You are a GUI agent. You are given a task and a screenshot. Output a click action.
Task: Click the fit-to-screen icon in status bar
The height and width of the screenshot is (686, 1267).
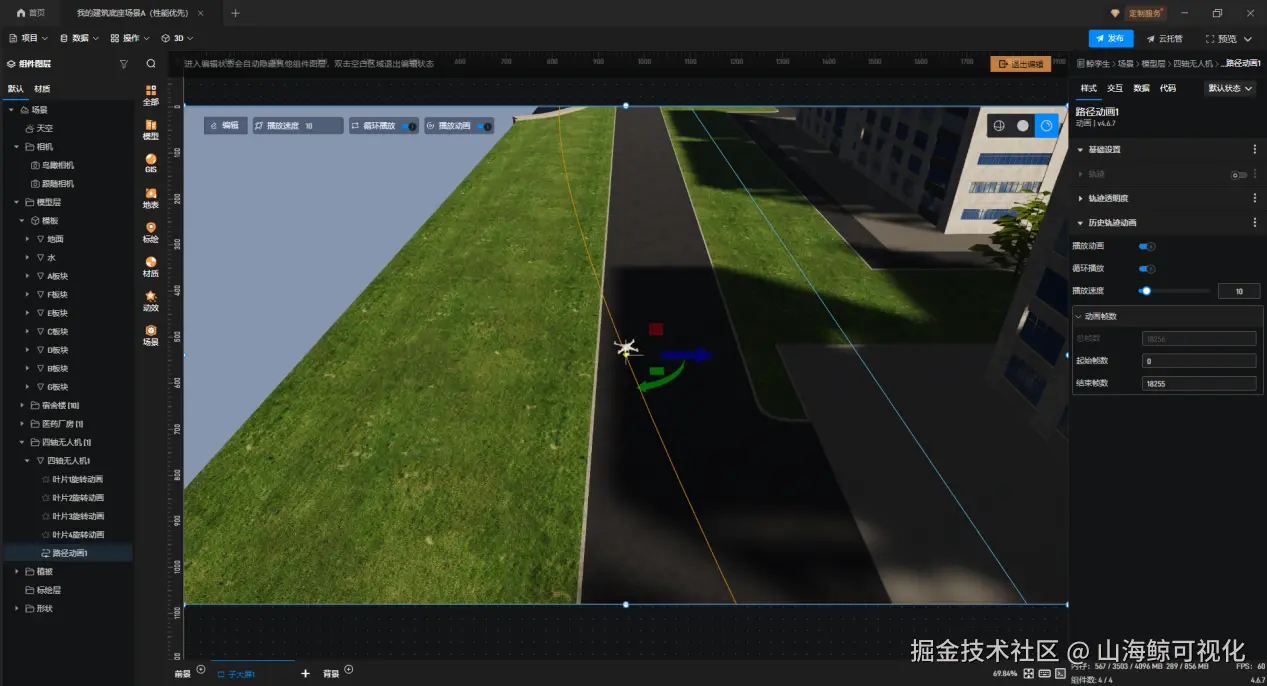[x=1028, y=673]
